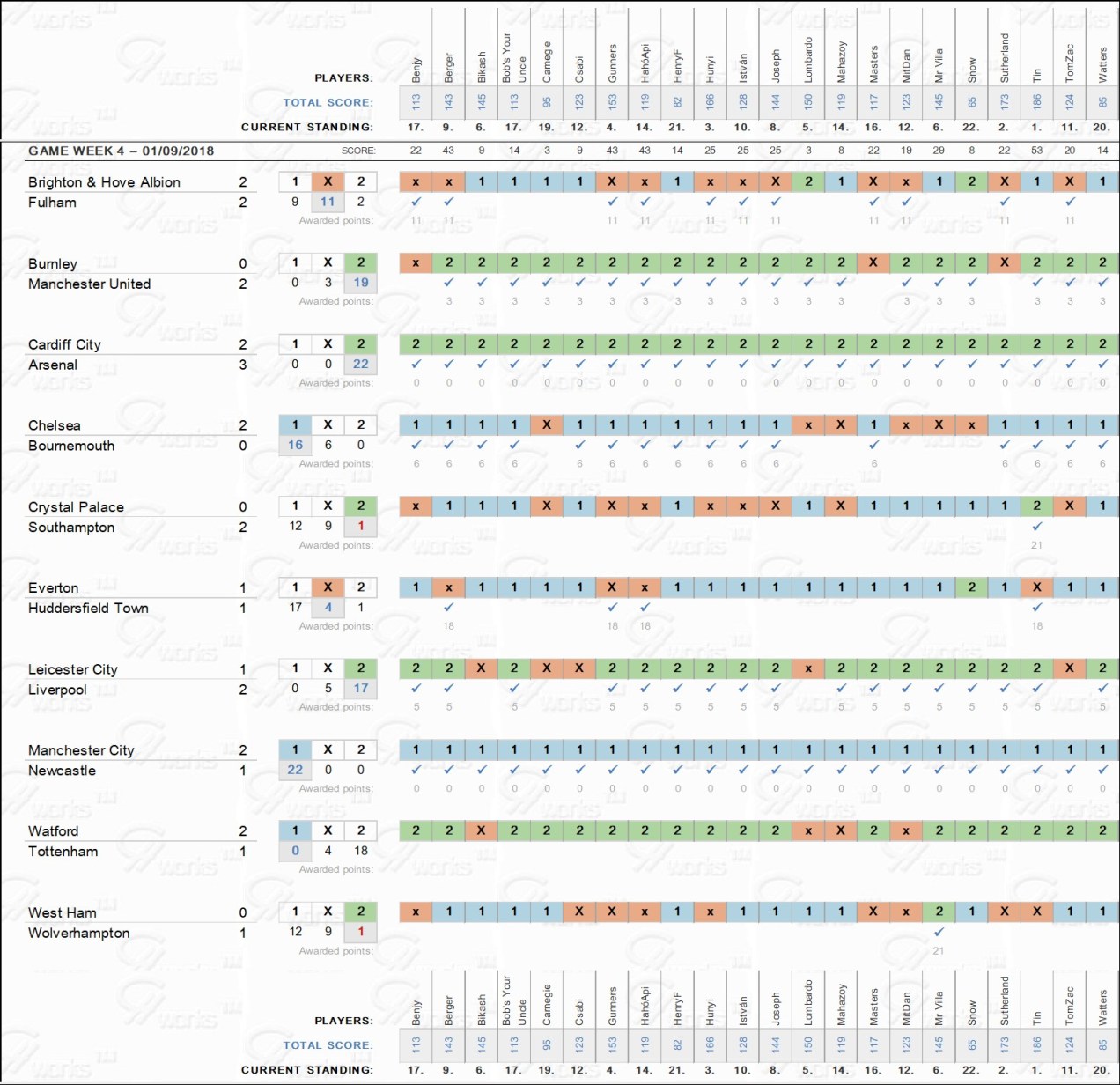This screenshot has height=1085, width=1120.
Task: Select Tin's total score 186 at top
Action: [x=1036, y=101]
